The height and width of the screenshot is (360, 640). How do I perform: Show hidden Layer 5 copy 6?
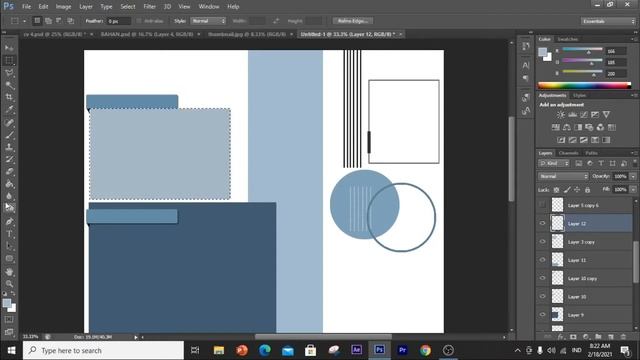[x=542, y=205]
